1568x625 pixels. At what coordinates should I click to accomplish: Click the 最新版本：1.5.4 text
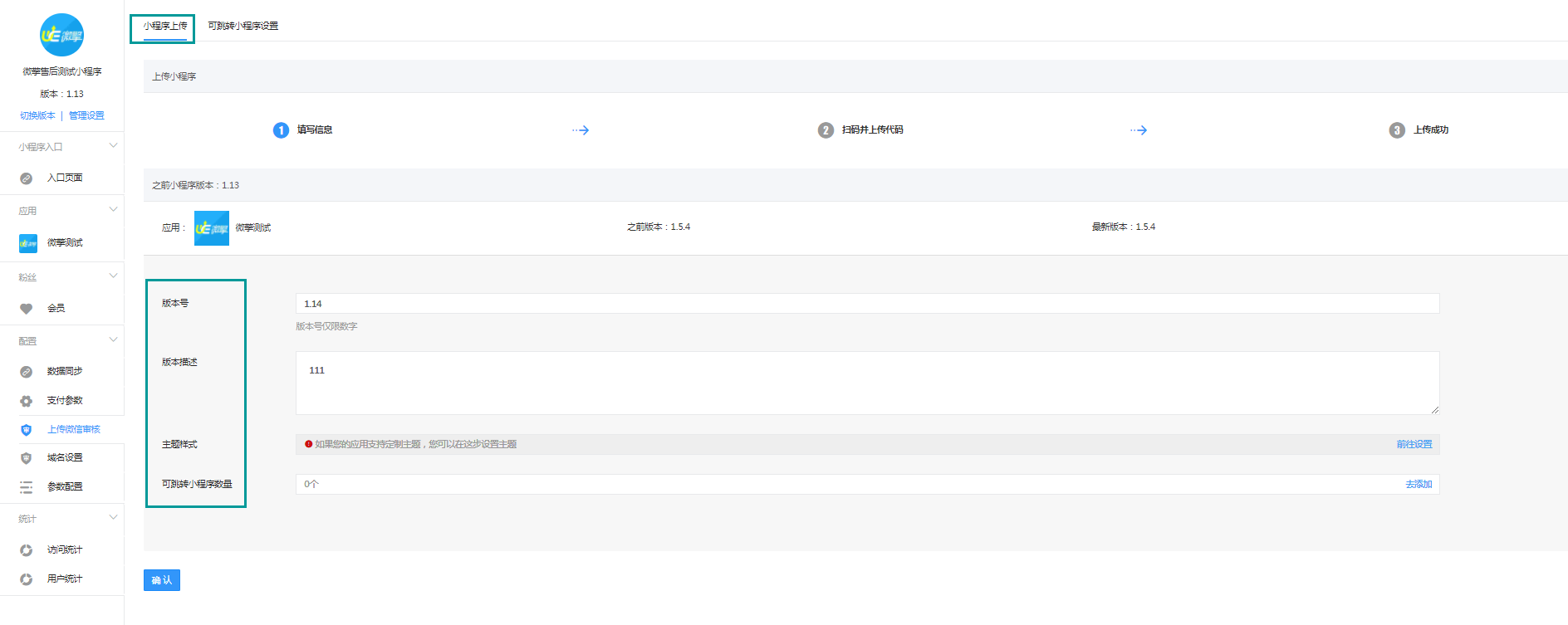click(x=1124, y=227)
